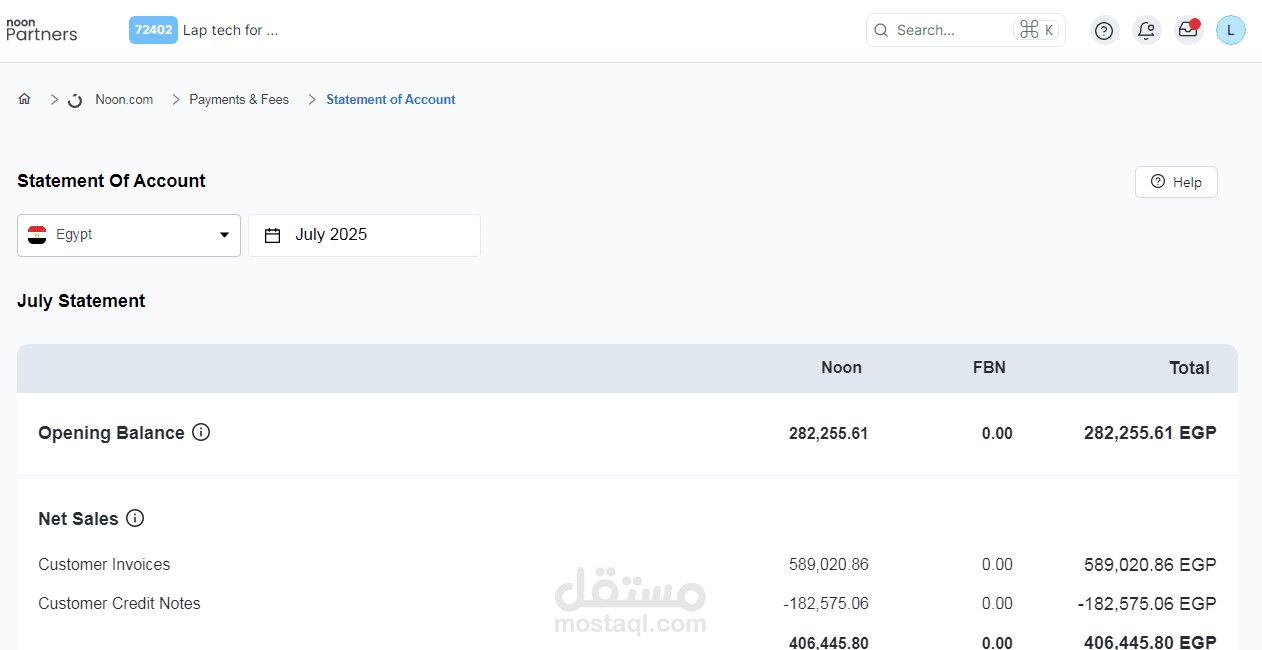Click the Noon.com spinner icon in breadcrumb

[75, 100]
